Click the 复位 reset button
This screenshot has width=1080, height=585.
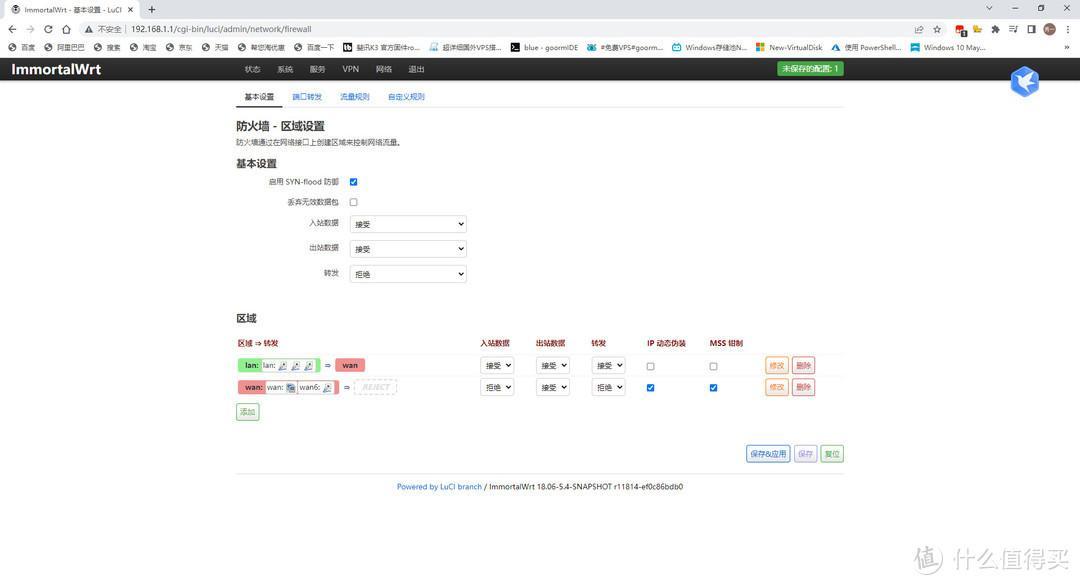[x=832, y=454]
